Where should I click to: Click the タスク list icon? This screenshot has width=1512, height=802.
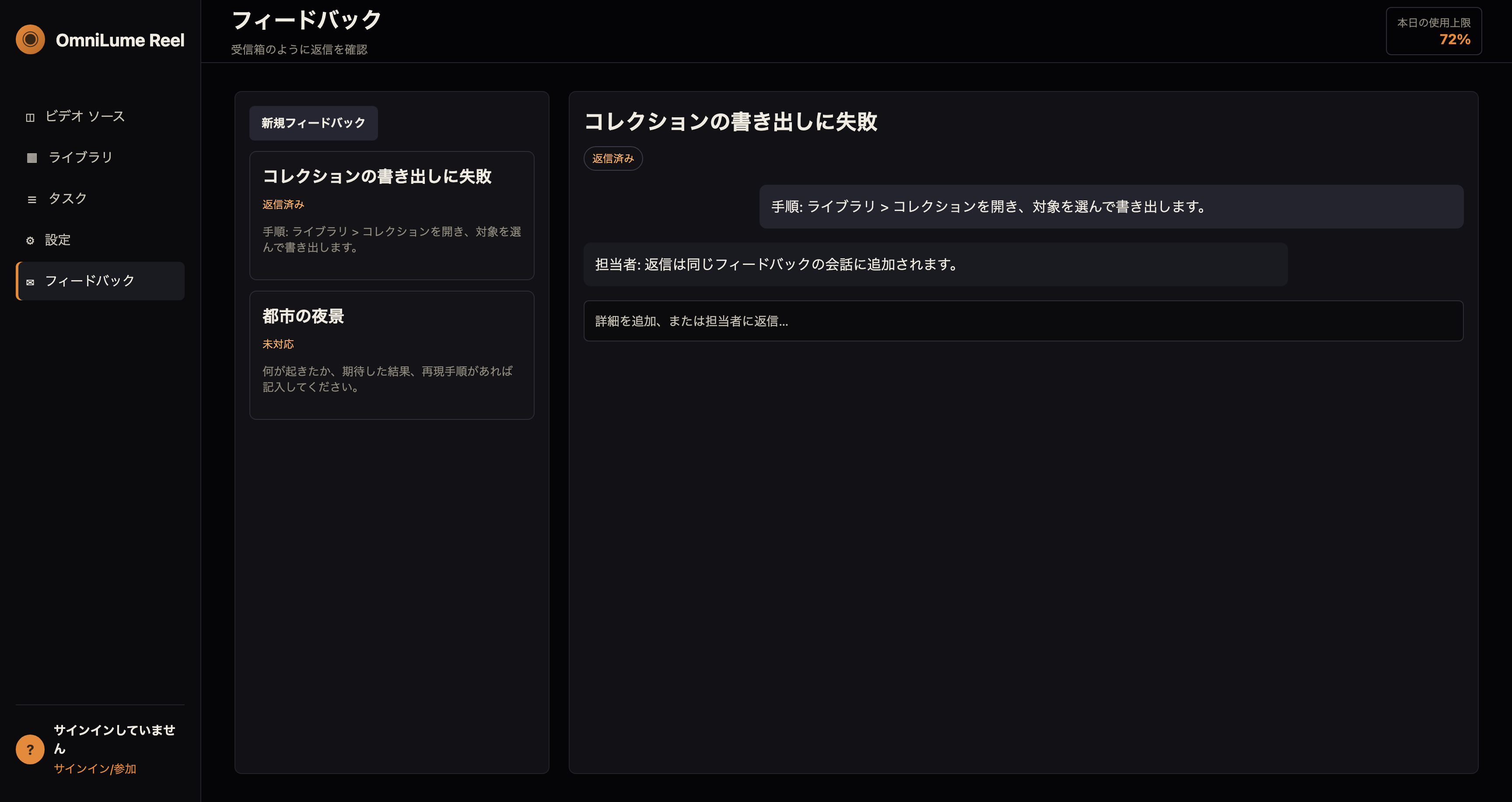click(31, 200)
